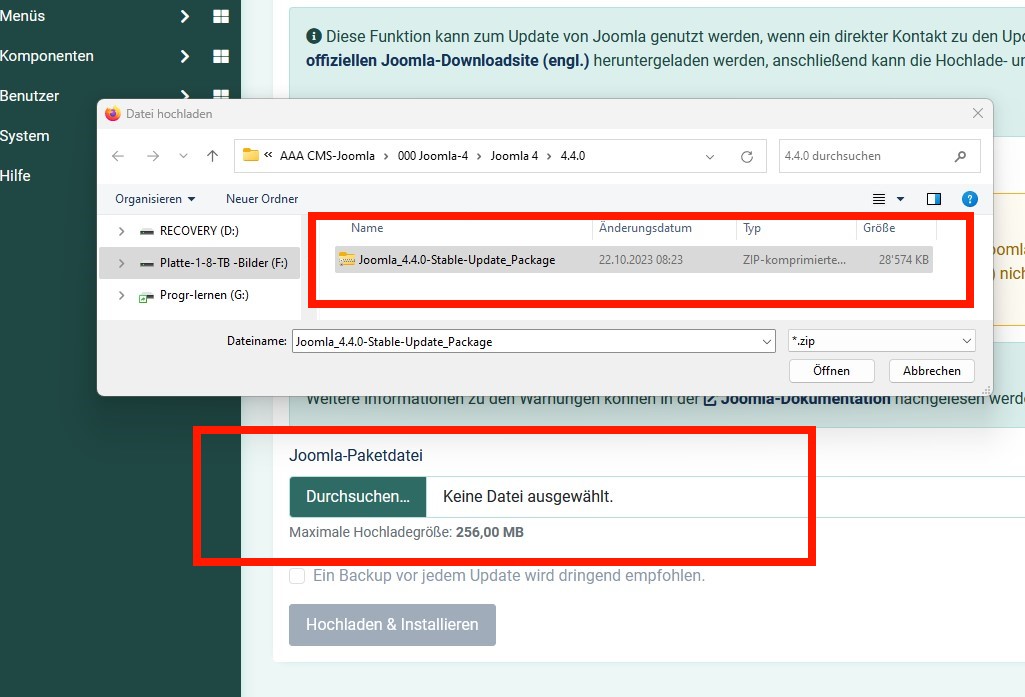Screen dimensions: 1025x697
Task: Click Firefox logo in dialog title bar
Action: click(x=112, y=114)
